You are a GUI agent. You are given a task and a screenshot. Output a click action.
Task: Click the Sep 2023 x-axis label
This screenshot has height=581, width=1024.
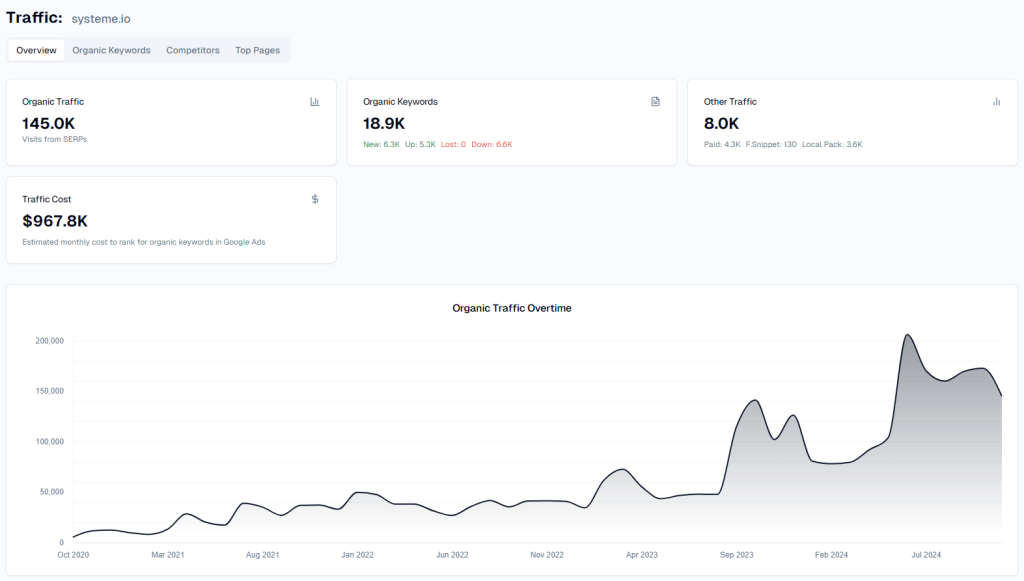[737, 555]
